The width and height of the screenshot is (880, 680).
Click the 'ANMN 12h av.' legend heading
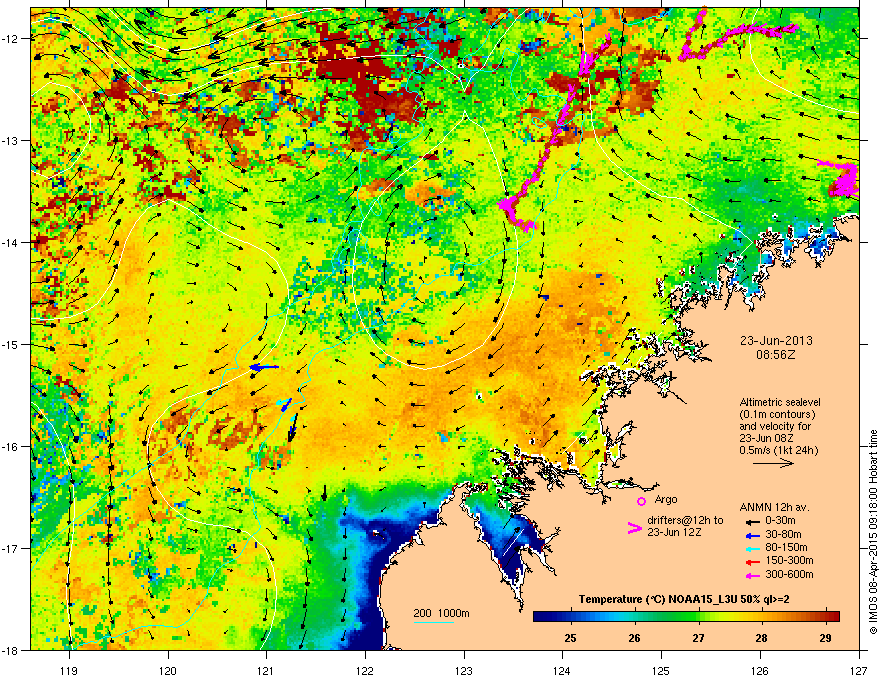click(x=774, y=507)
